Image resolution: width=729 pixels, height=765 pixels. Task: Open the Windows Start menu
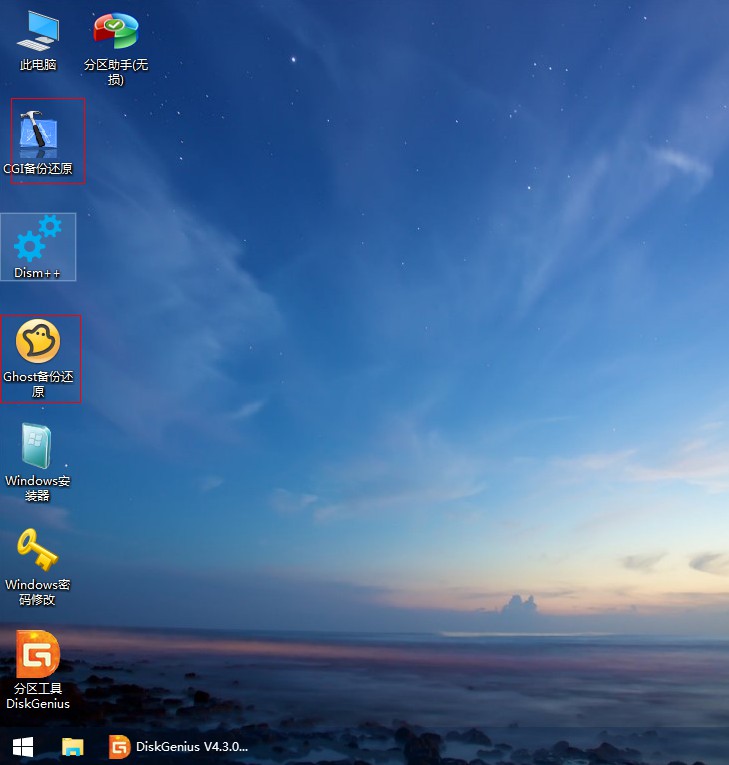coord(22,747)
